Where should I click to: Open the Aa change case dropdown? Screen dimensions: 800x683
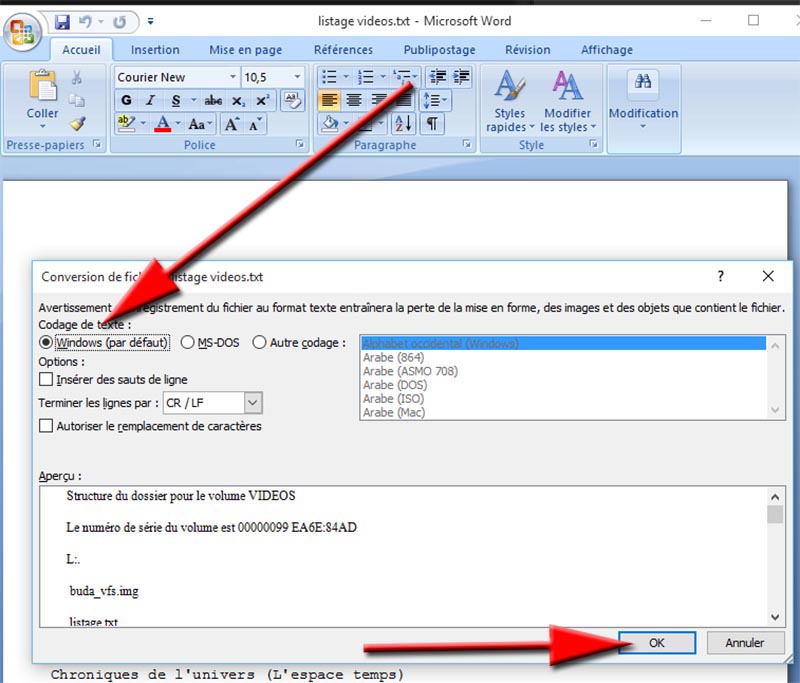pyautogui.click(x=201, y=124)
